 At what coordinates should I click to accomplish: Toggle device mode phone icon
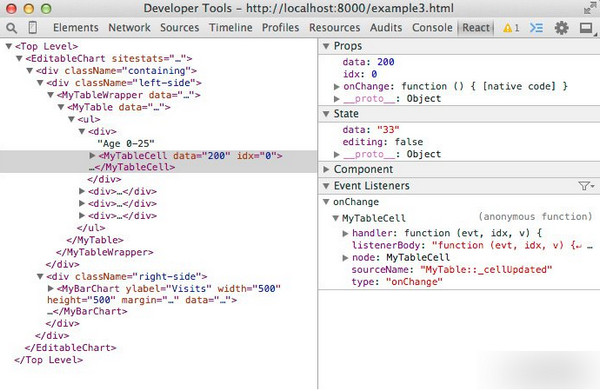[x=33, y=28]
